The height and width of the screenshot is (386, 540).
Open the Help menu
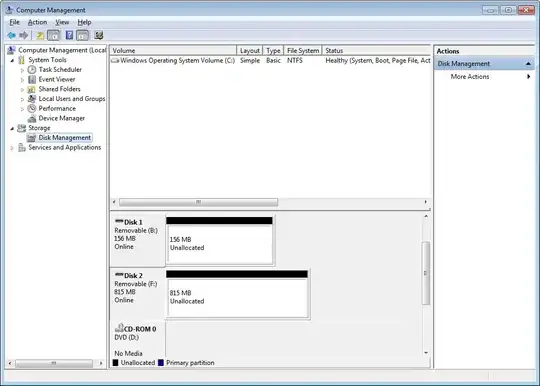click(84, 22)
